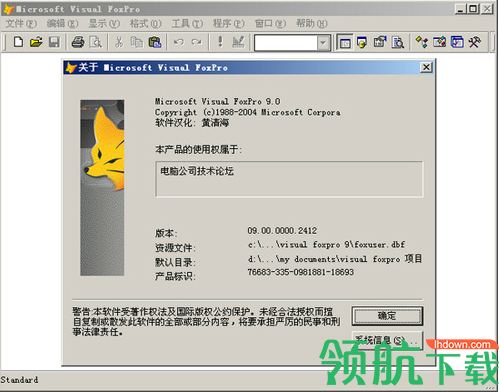The height and width of the screenshot is (392, 499).
Task: Run program with exclamation mark icon
Action: (220, 42)
